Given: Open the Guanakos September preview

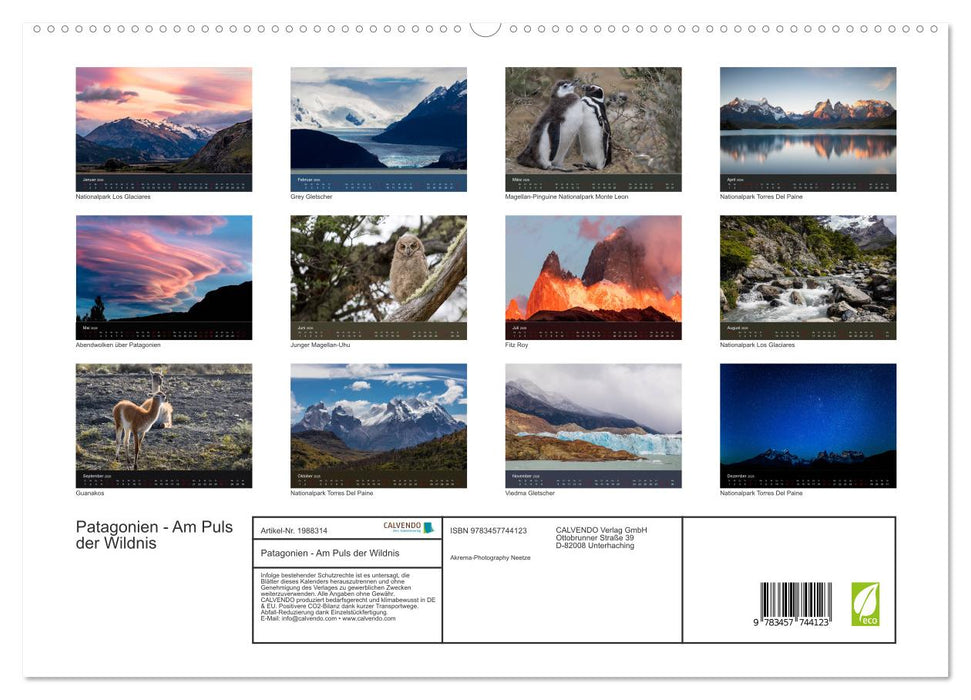Looking at the screenshot, I should [x=164, y=424].
